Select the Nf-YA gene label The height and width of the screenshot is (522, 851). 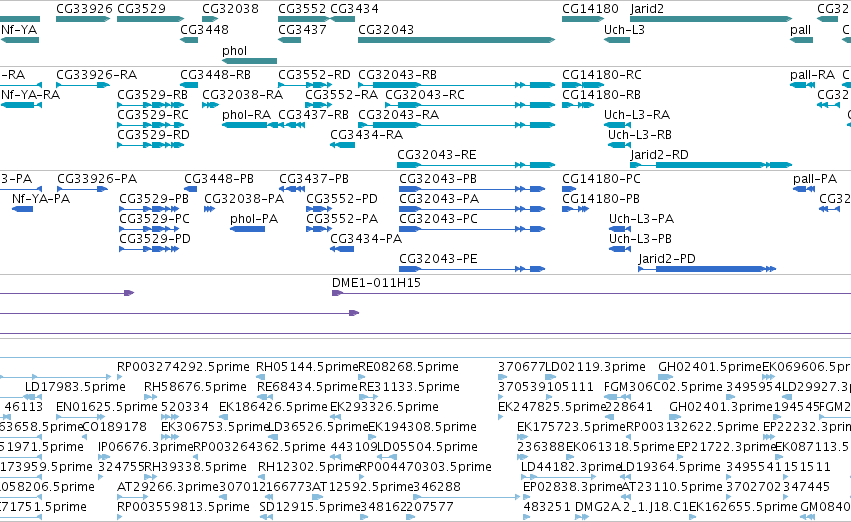point(19,29)
